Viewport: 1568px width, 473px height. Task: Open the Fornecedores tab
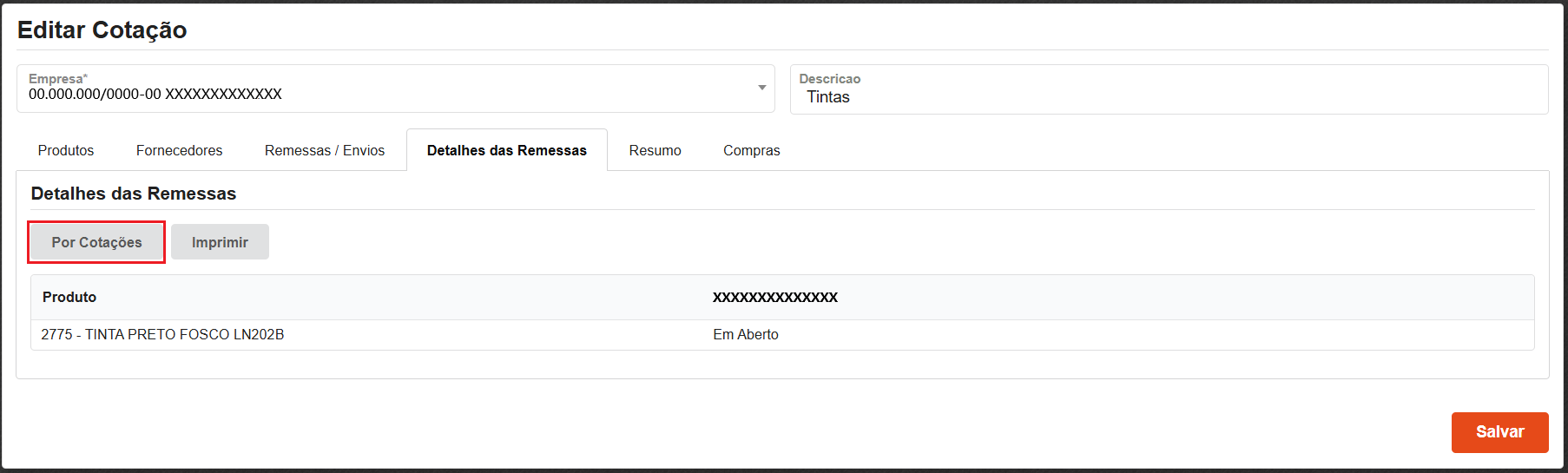tap(179, 150)
